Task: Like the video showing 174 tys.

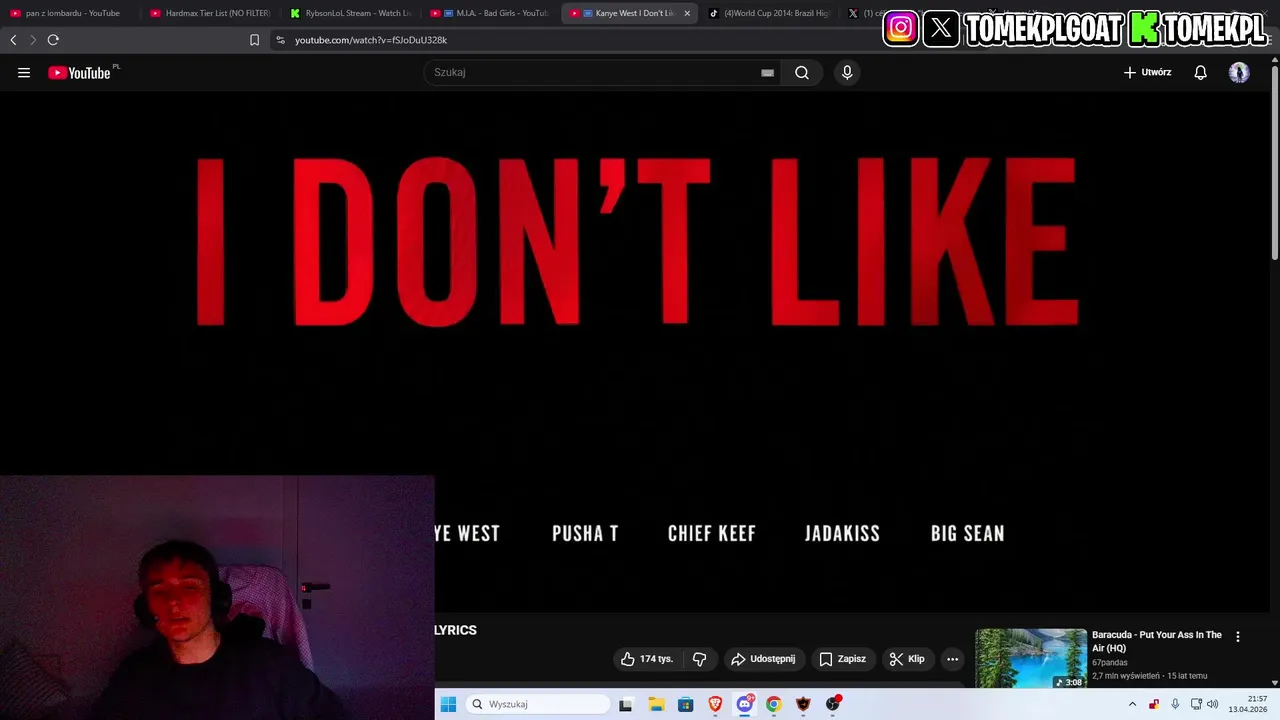Action: point(647,659)
